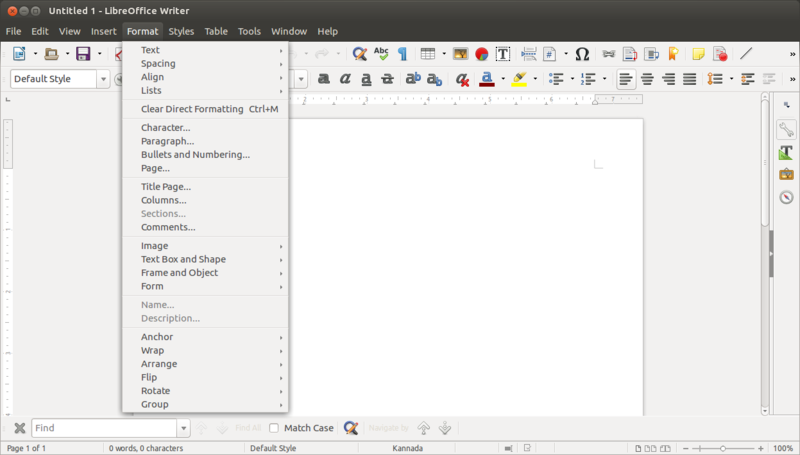Open the Paragraph... dialog

pyautogui.click(x=205, y=141)
